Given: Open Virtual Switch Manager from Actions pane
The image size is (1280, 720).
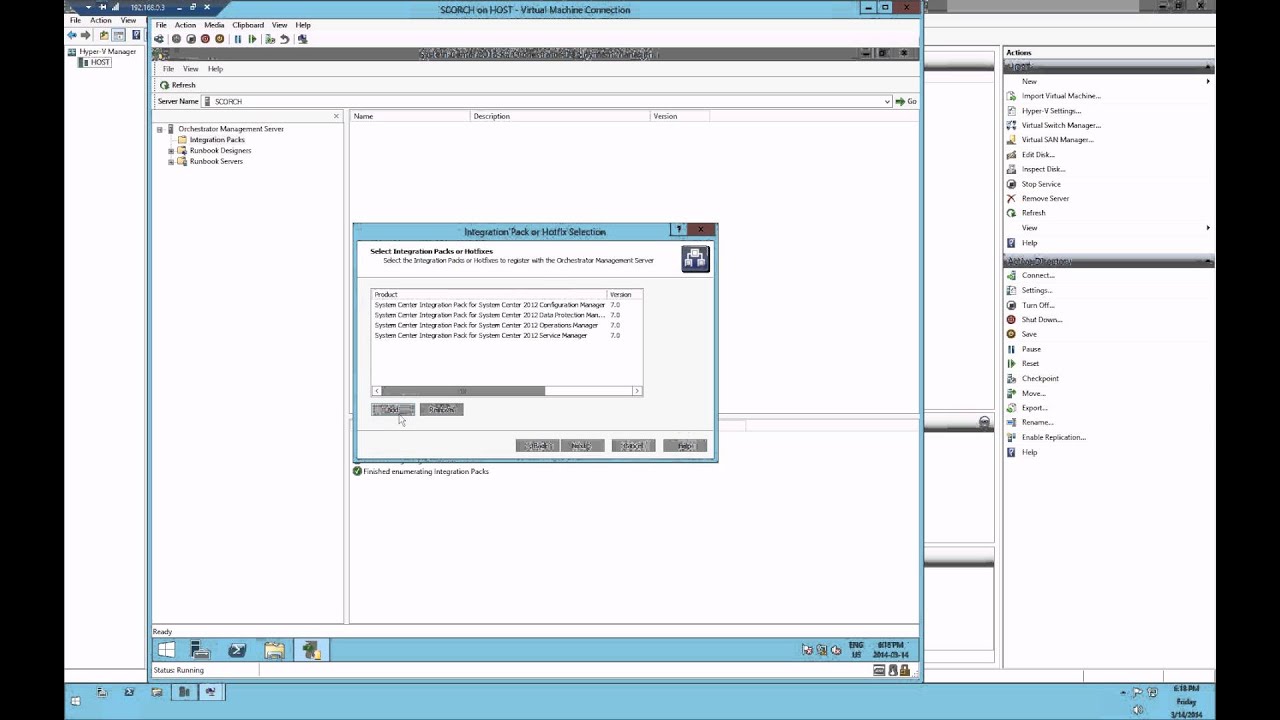Looking at the screenshot, I should click(1061, 125).
